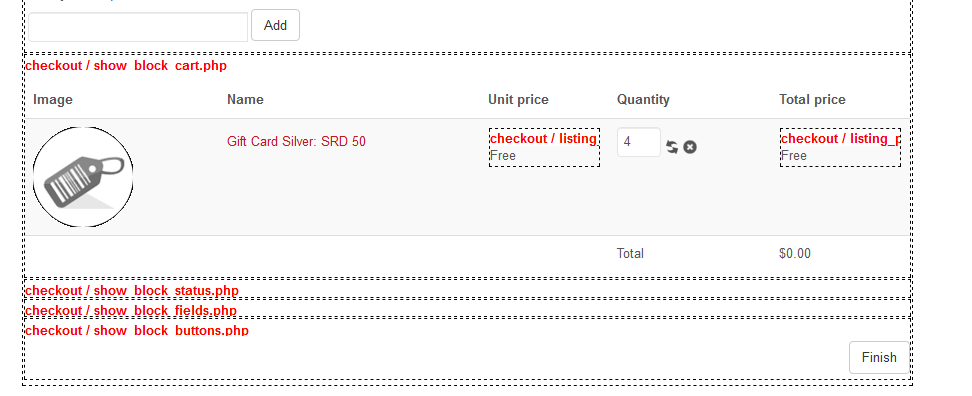Remove the Gift Card item with X icon
Screen dimensions: 972x396
[690, 147]
